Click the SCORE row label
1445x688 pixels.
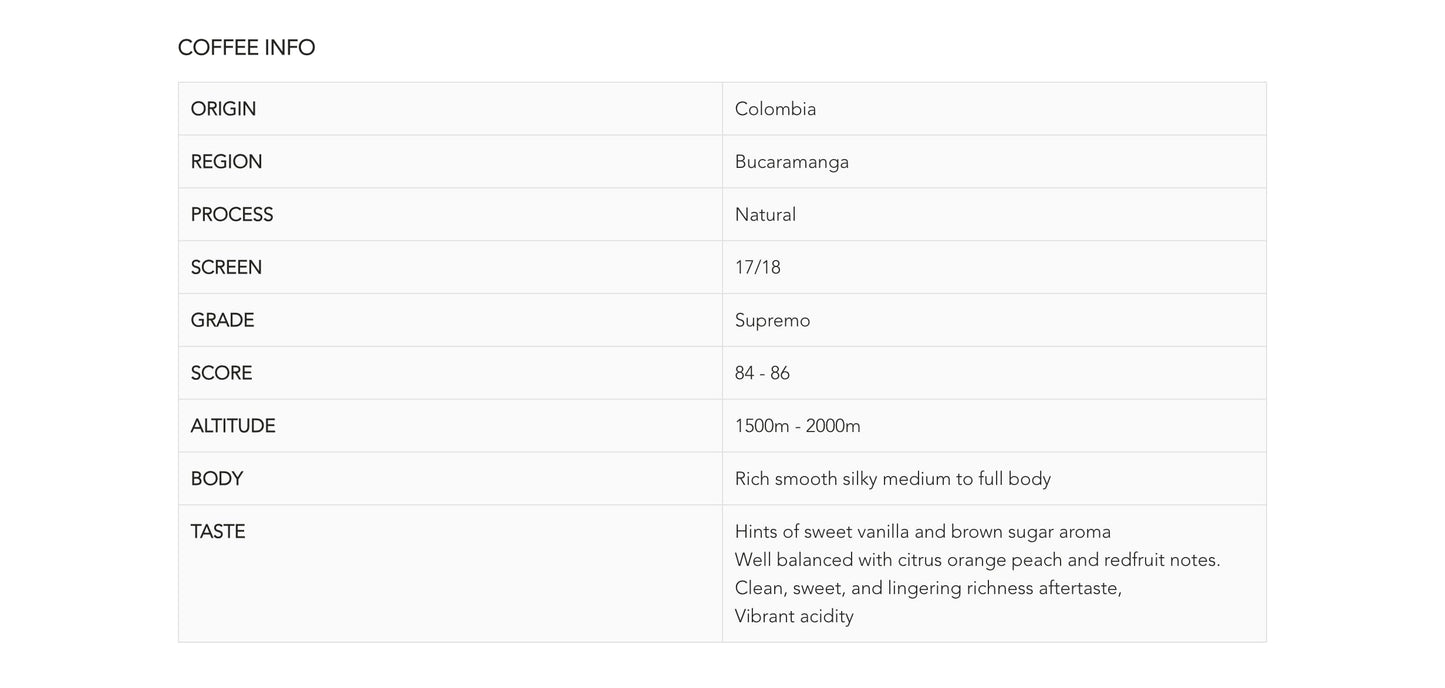coord(221,373)
